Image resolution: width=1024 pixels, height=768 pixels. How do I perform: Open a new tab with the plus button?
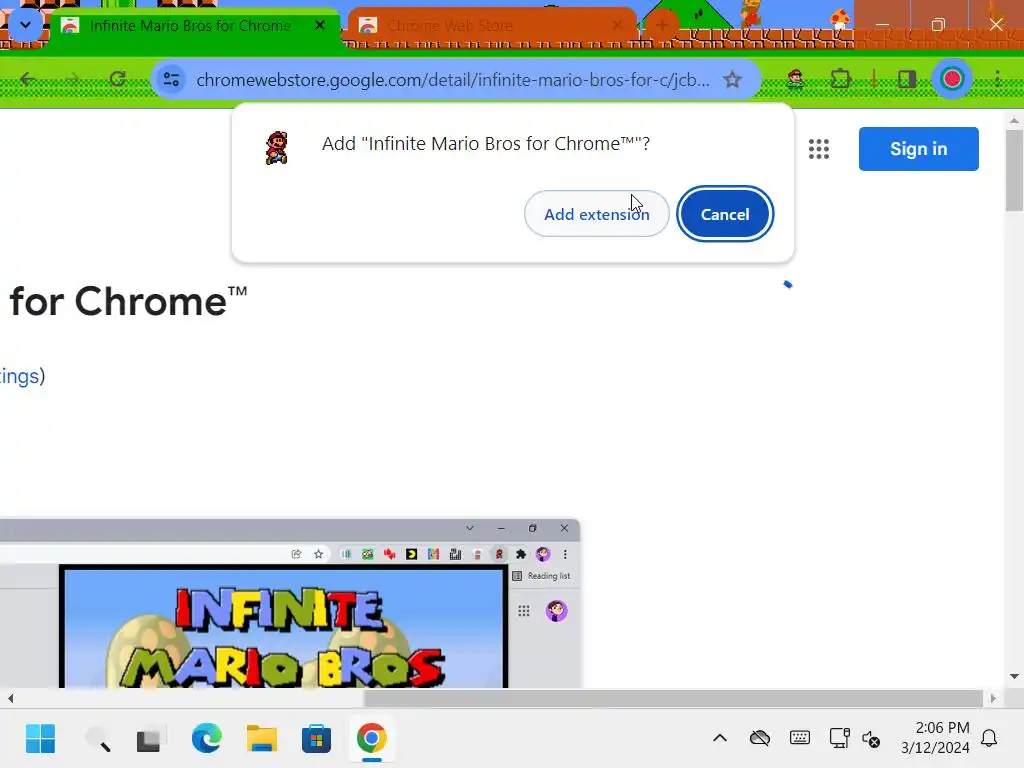pyautogui.click(x=662, y=25)
